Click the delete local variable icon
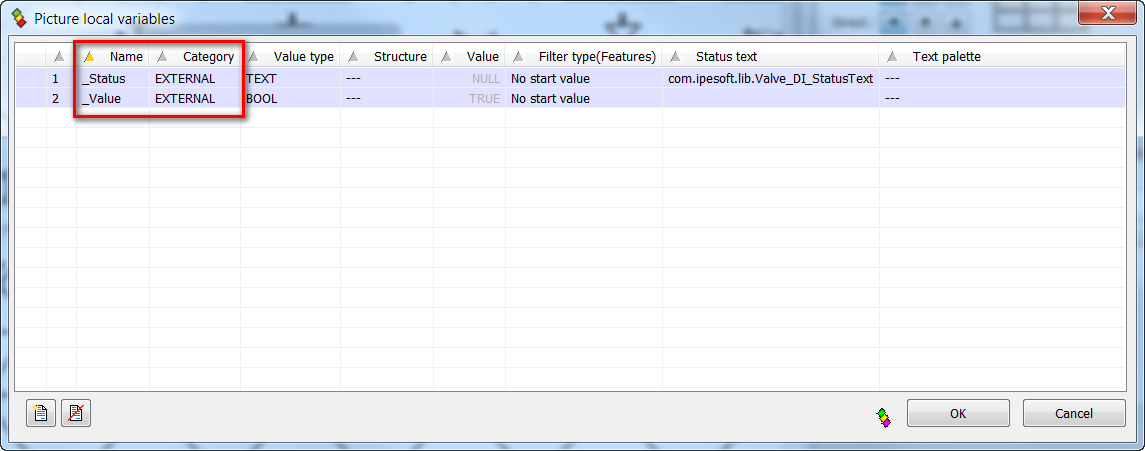Viewport: 1145px width, 451px height. (76, 413)
